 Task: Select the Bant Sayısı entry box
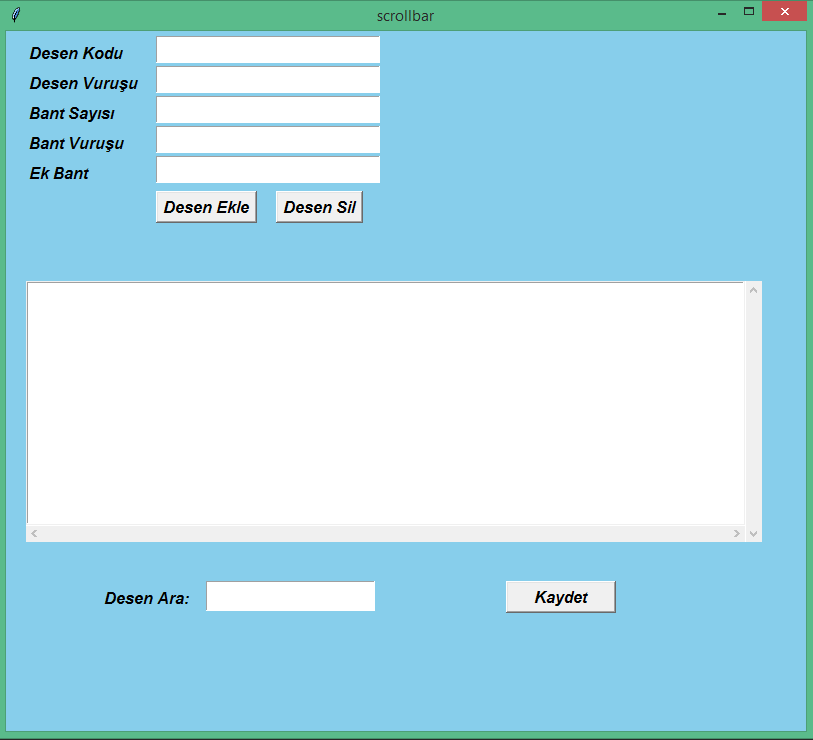268,110
